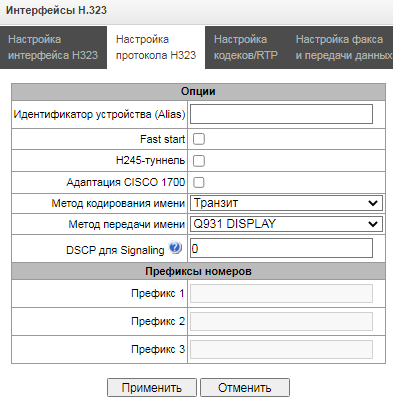Screen dimensions: 393x404
Task: Focus the Идентификатор устройства (Alias) field
Action: [x=281, y=114]
